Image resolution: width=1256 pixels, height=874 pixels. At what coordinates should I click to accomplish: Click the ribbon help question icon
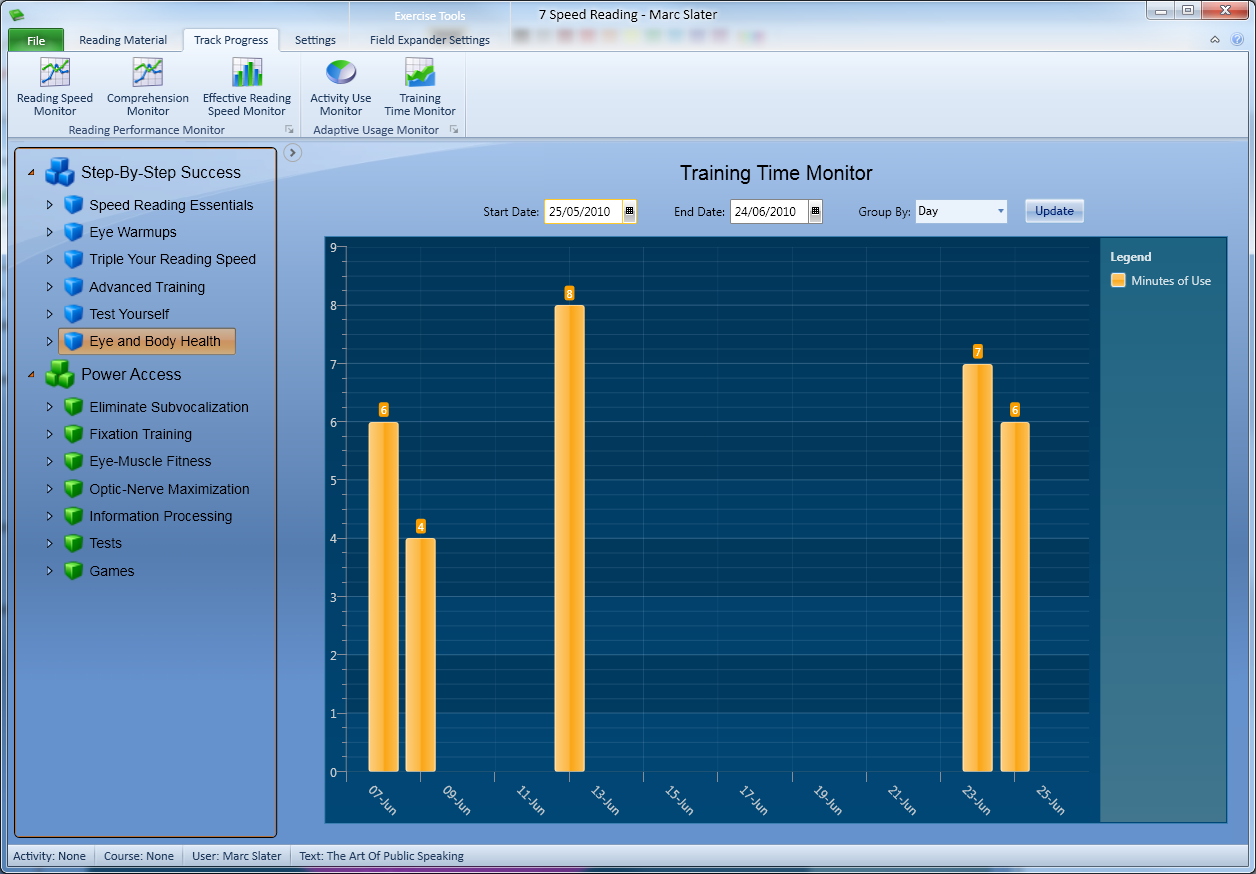[1237, 40]
